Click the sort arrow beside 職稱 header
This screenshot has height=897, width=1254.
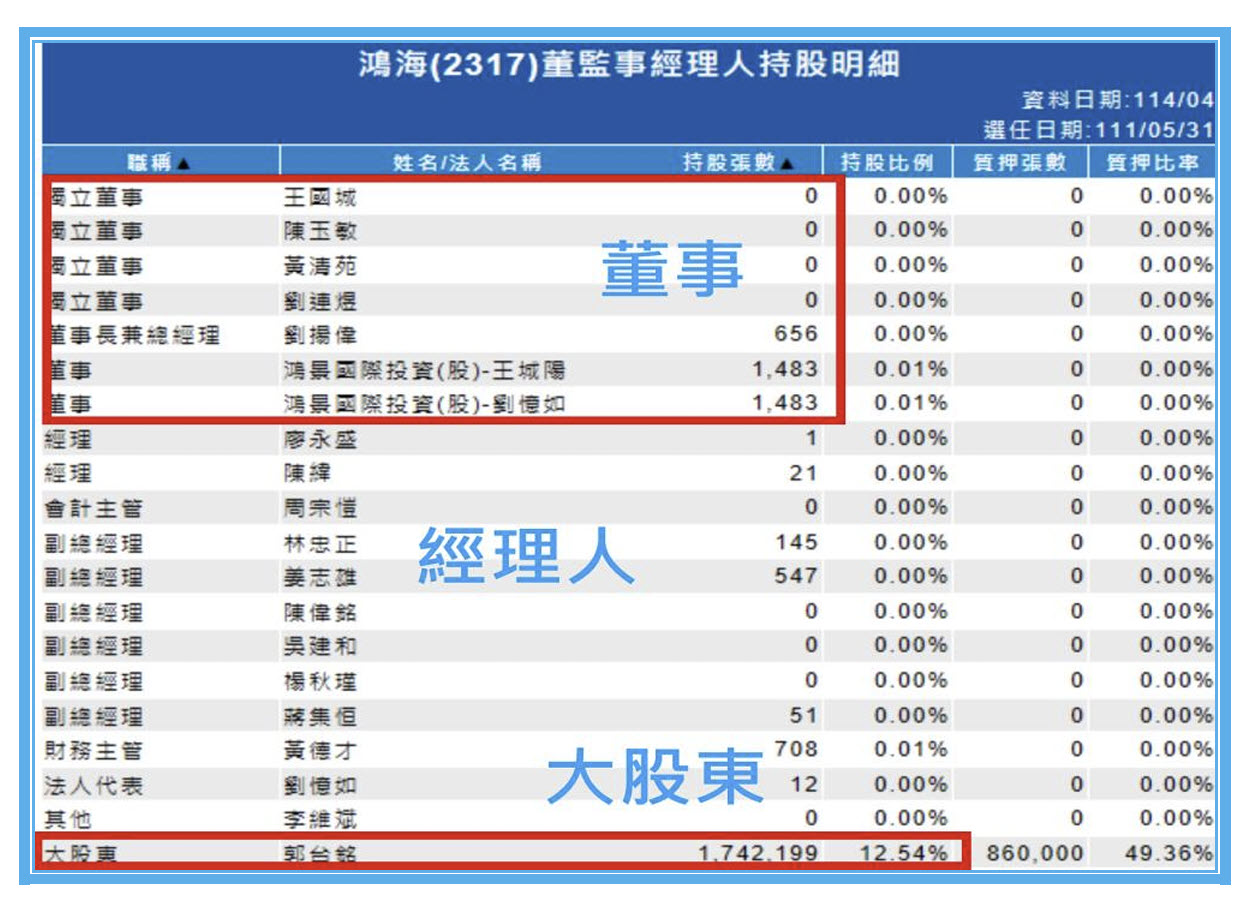184,162
